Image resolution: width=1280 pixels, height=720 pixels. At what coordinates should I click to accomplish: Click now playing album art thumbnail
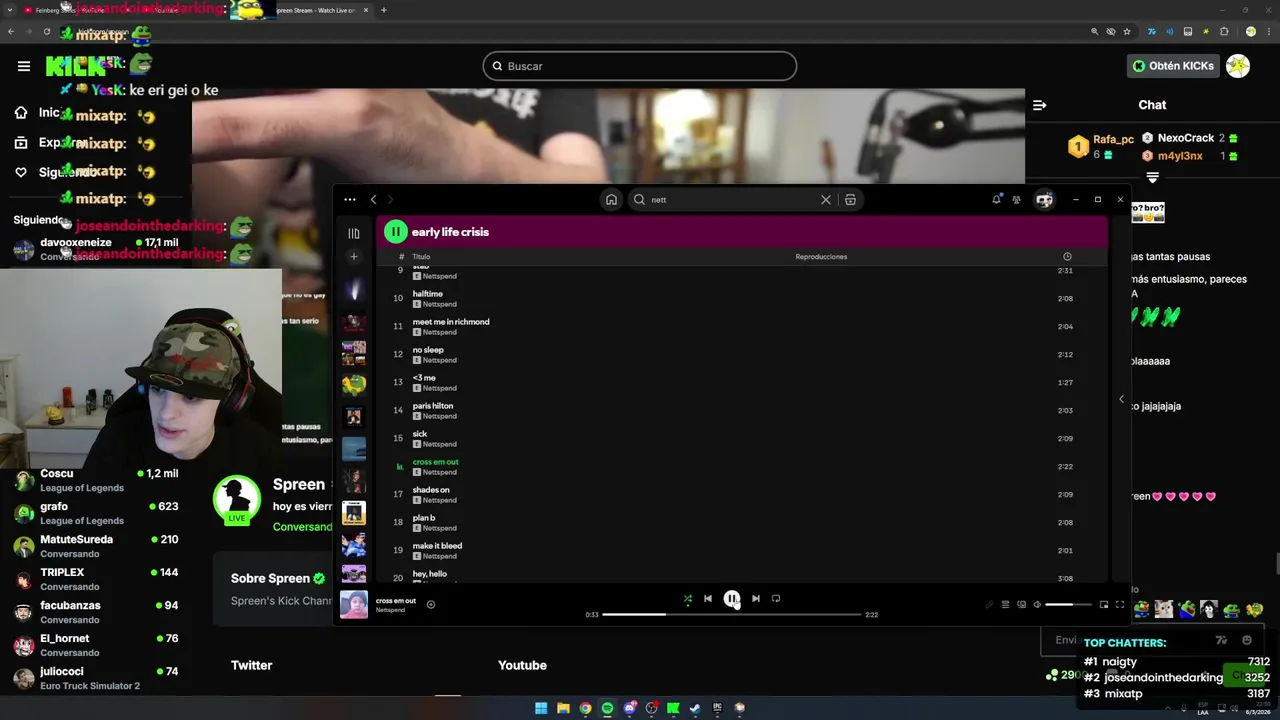pos(354,605)
